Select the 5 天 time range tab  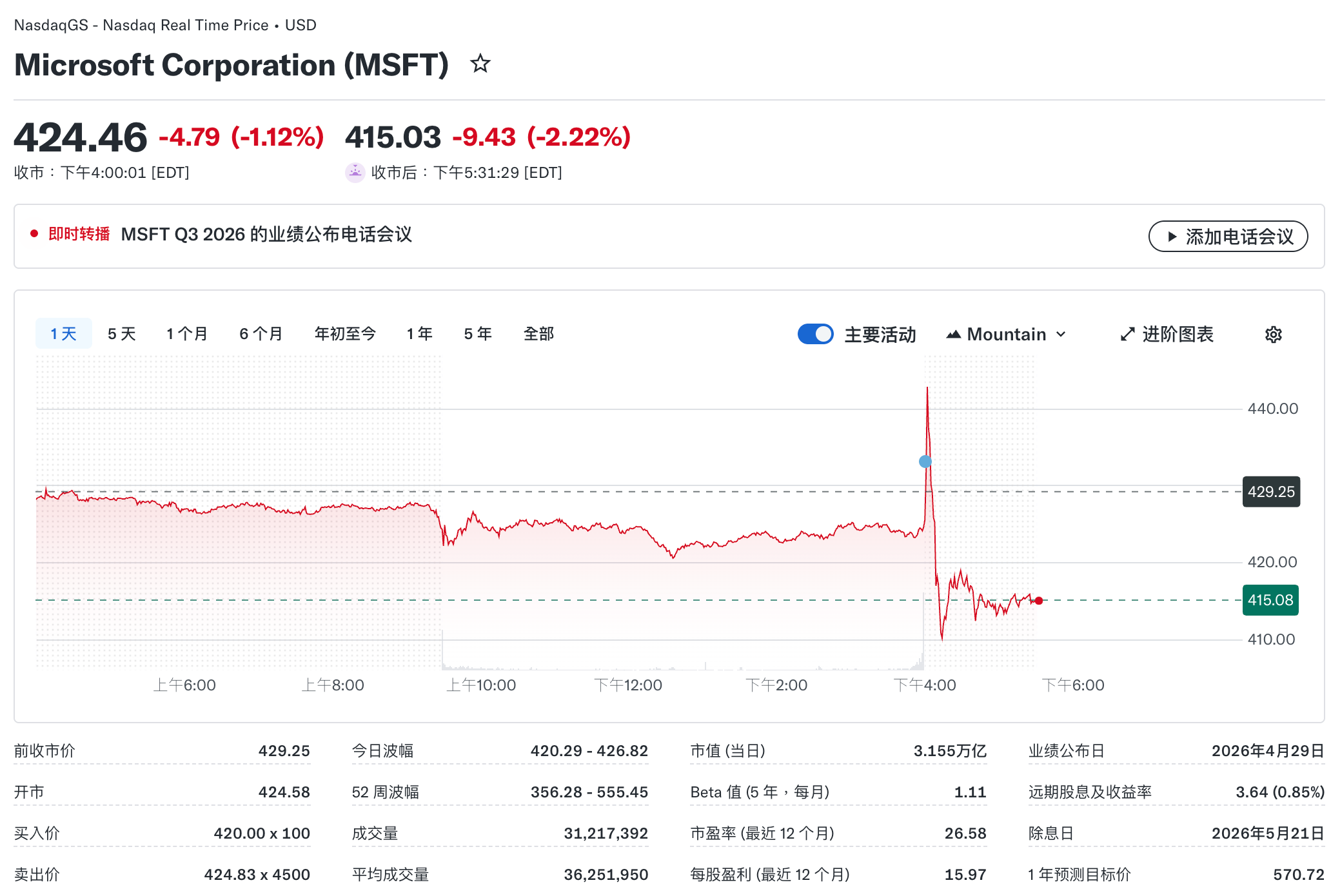[121, 334]
